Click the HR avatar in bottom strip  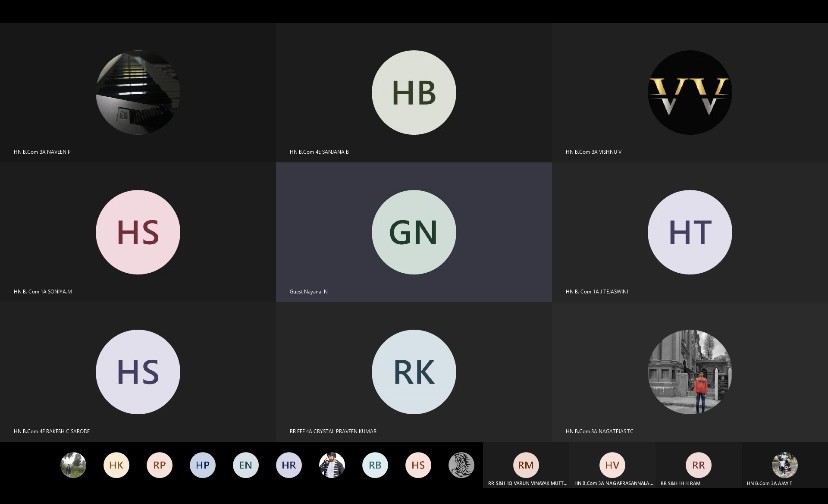point(289,465)
